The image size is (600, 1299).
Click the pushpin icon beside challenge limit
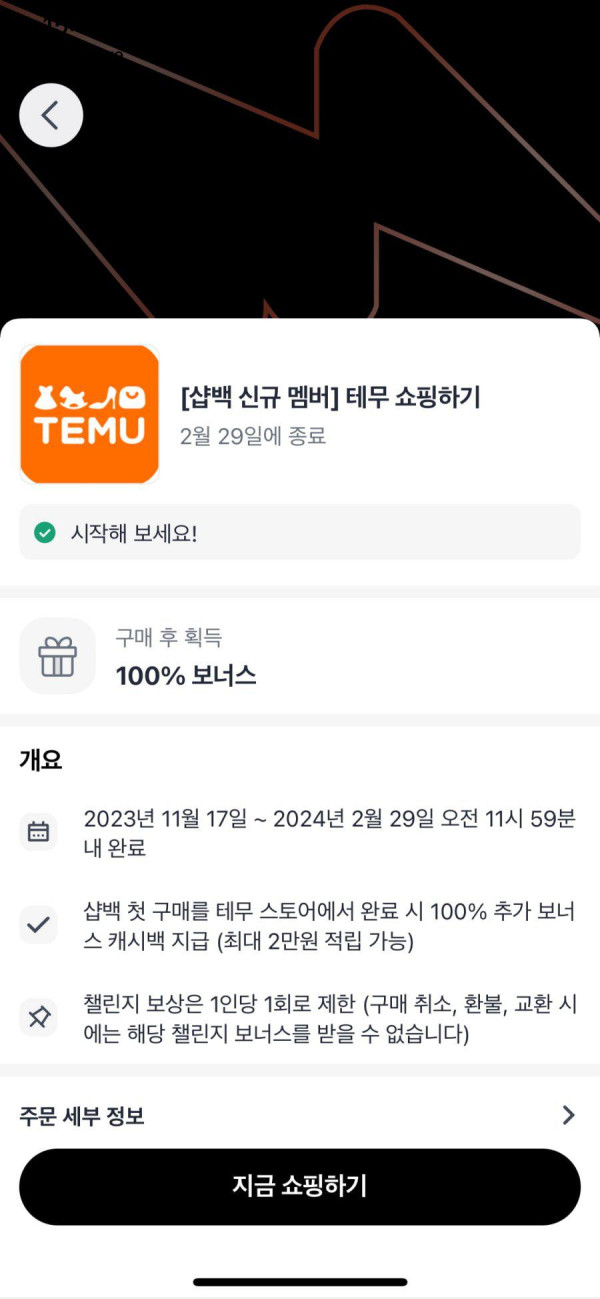coord(38,1018)
